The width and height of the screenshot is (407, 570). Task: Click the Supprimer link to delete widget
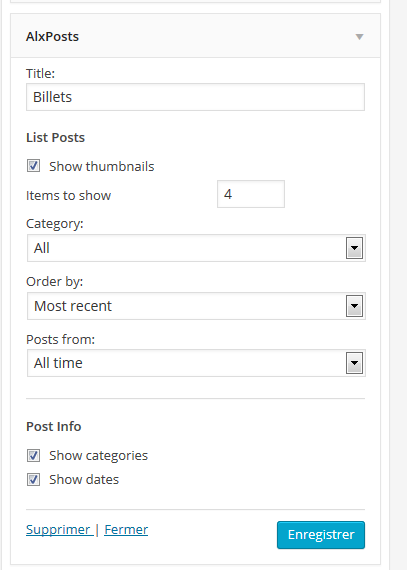[58, 530]
